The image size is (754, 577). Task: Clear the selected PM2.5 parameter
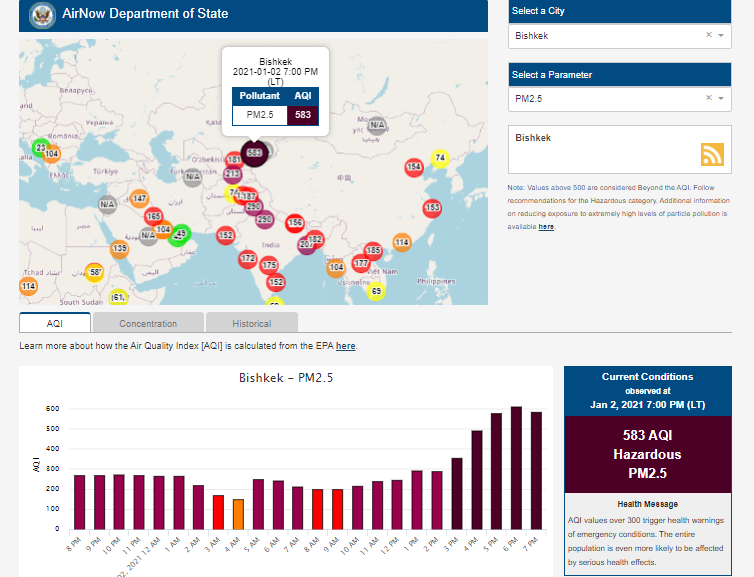tap(708, 98)
